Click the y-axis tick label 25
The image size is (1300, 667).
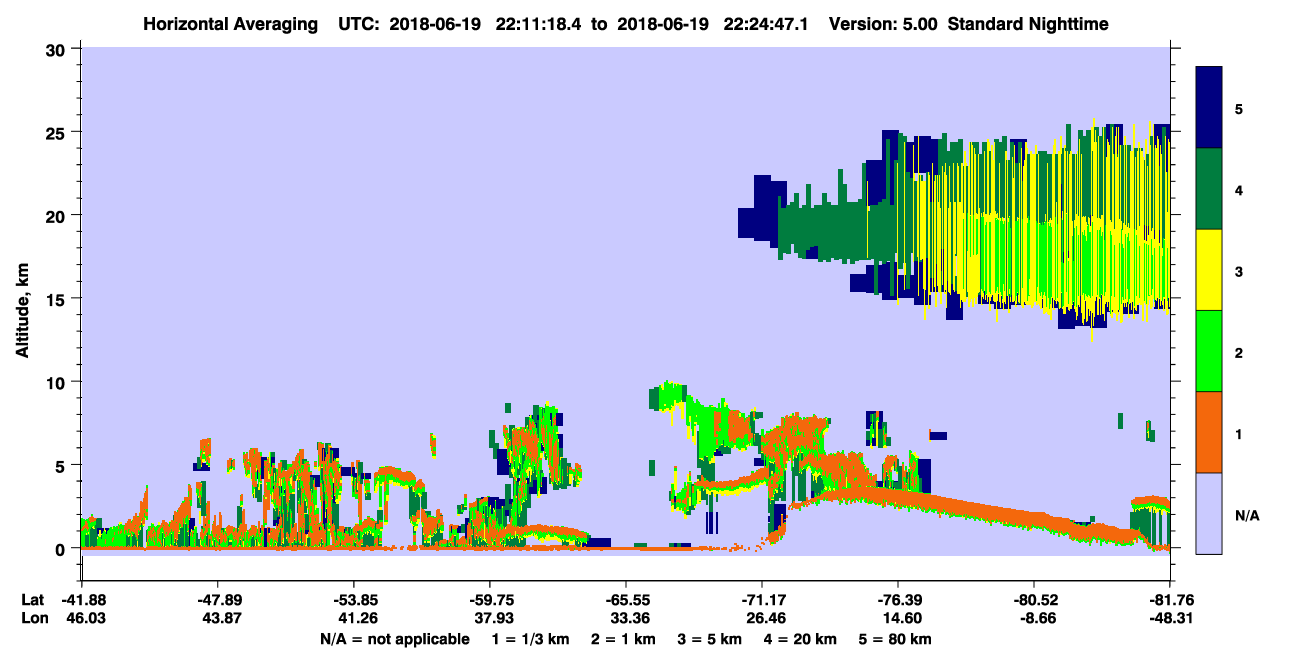[58, 132]
